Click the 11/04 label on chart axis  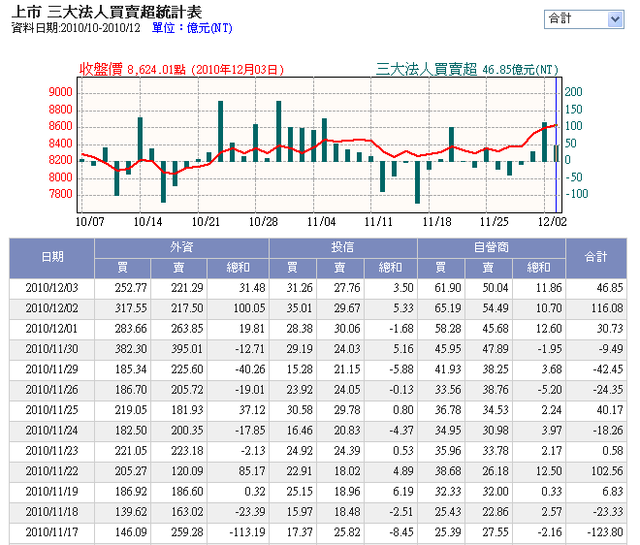[x=321, y=222]
